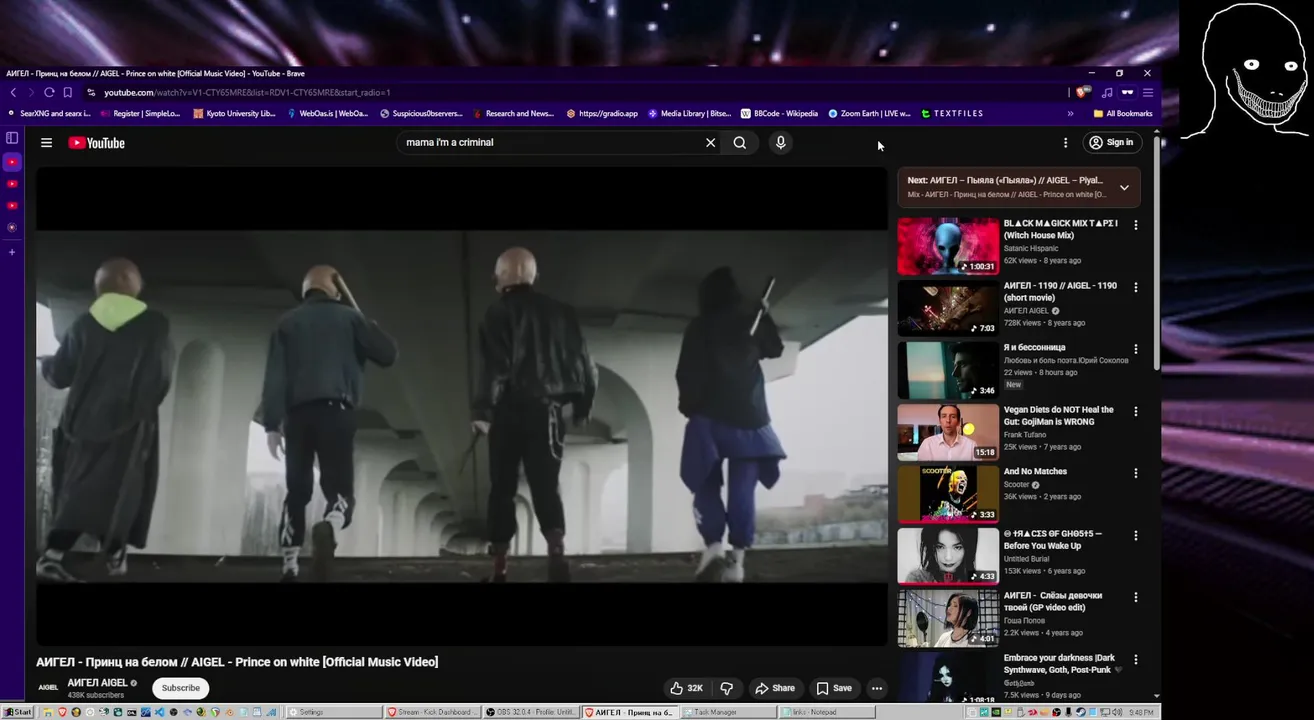This screenshot has width=1314, height=720.
Task: Open options for AIGEL 1190 short movie
Action: click(x=1135, y=287)
